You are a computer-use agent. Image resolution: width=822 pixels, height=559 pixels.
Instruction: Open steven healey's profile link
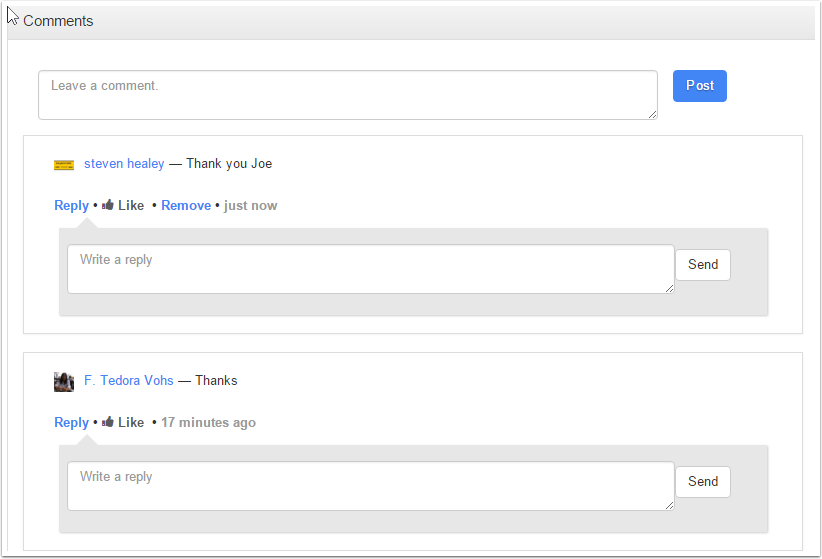click(124, 164)
